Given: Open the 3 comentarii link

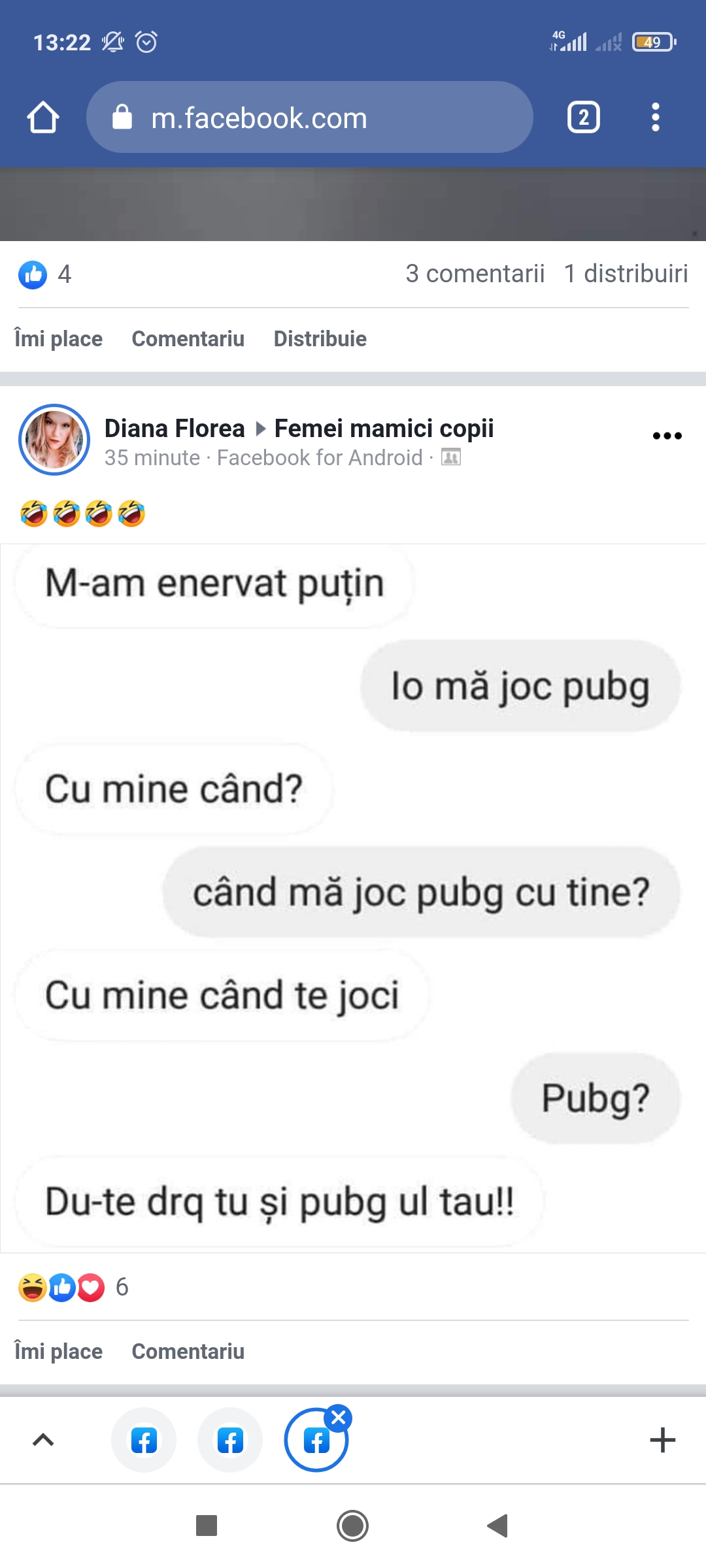Looking at the screenshot, I should 475,274.
